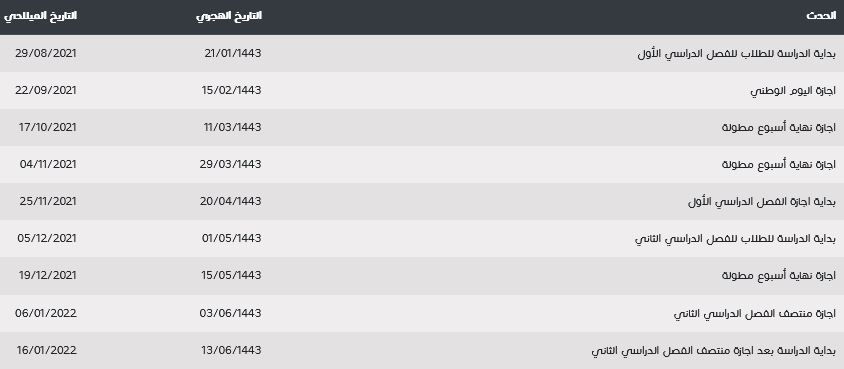This screenshot has height=369, width=844.
Task: Click the اجازة اليوم الوطني event cell
Action: click(793, 90)
